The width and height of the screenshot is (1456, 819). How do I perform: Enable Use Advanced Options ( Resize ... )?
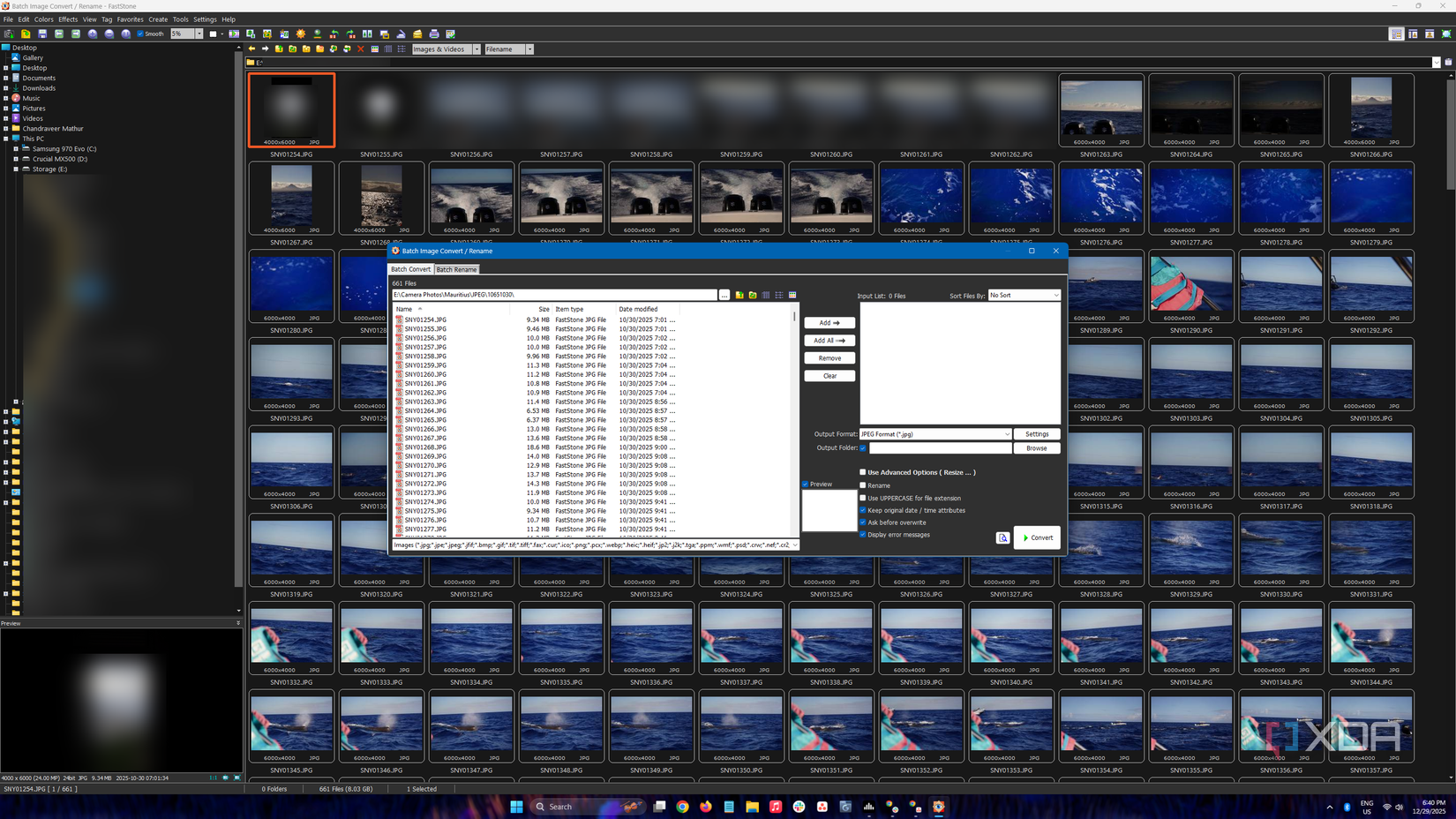(863, 472)
